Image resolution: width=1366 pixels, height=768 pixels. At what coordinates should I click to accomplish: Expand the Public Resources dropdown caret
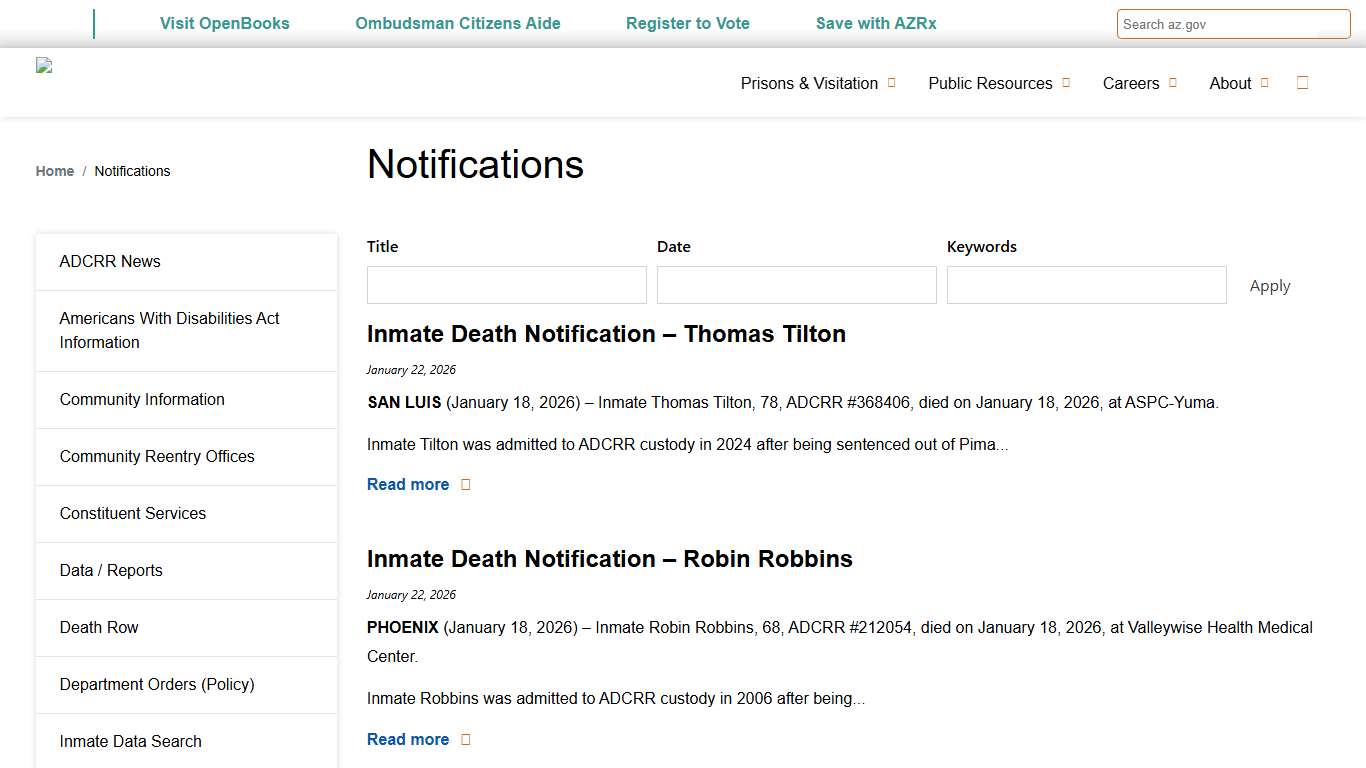pos(1066,83)
